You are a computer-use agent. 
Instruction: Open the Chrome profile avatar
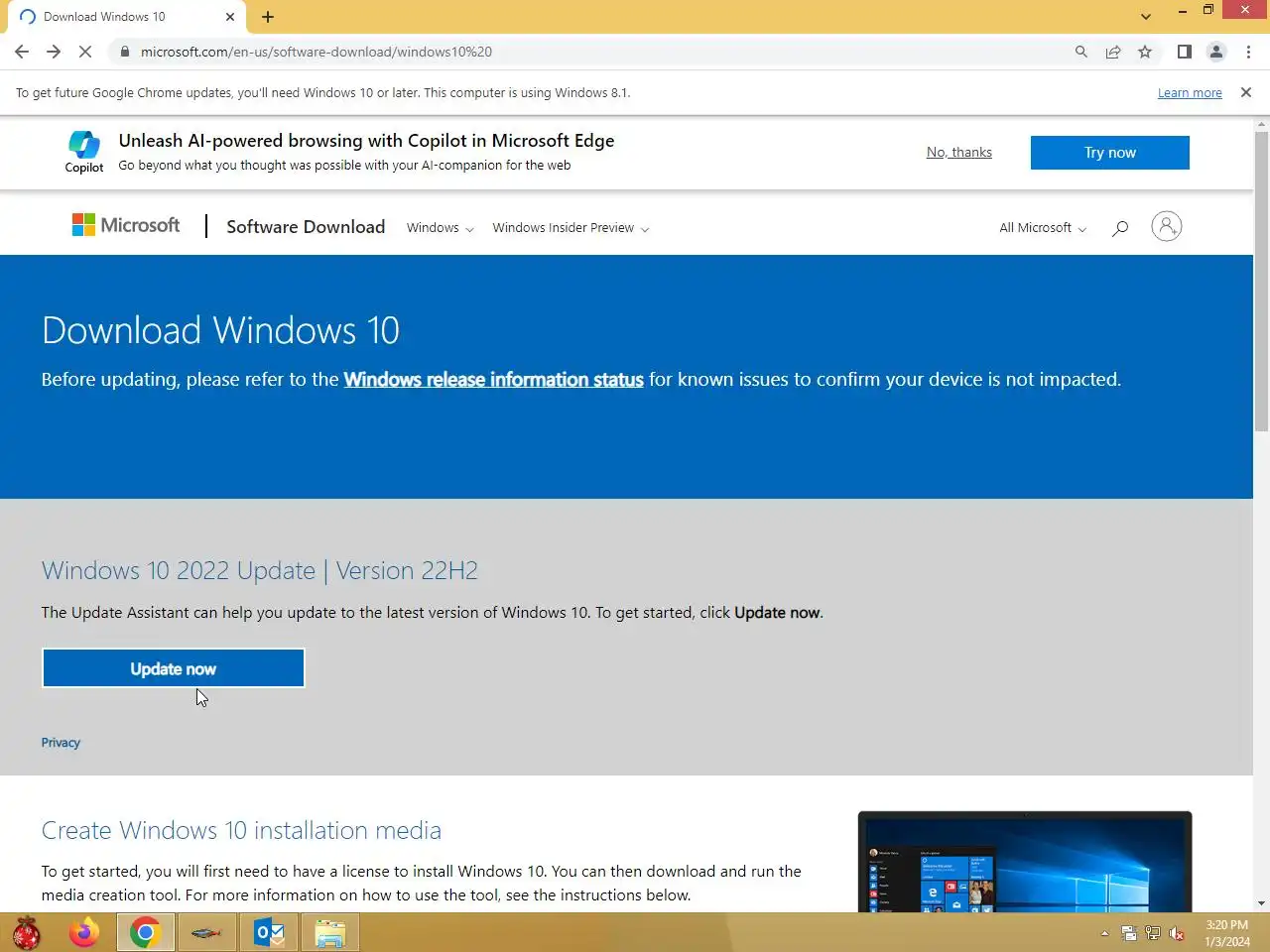(x=1216, y=52)
